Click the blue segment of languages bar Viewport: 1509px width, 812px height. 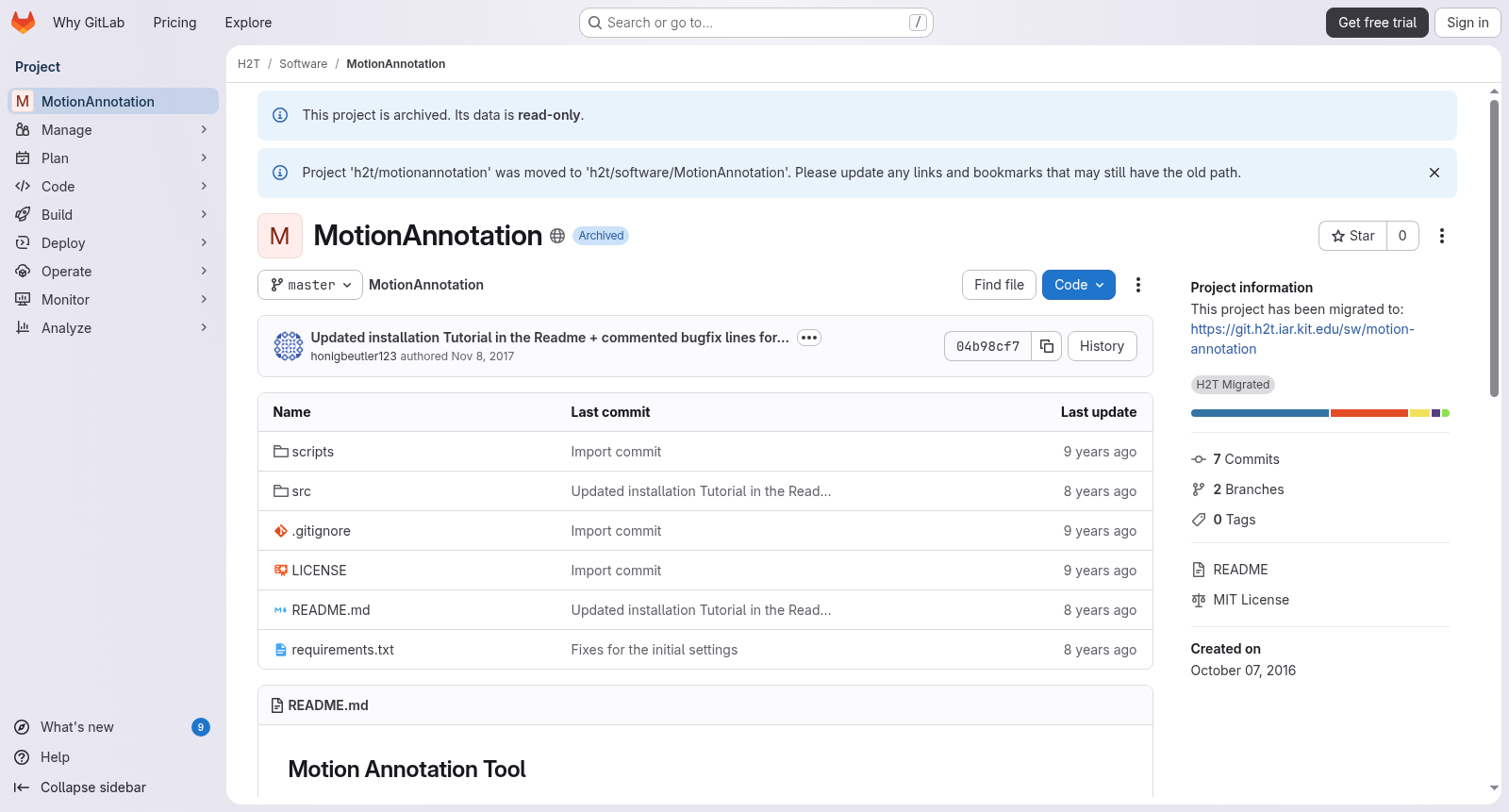click(x=1260, y=413)
